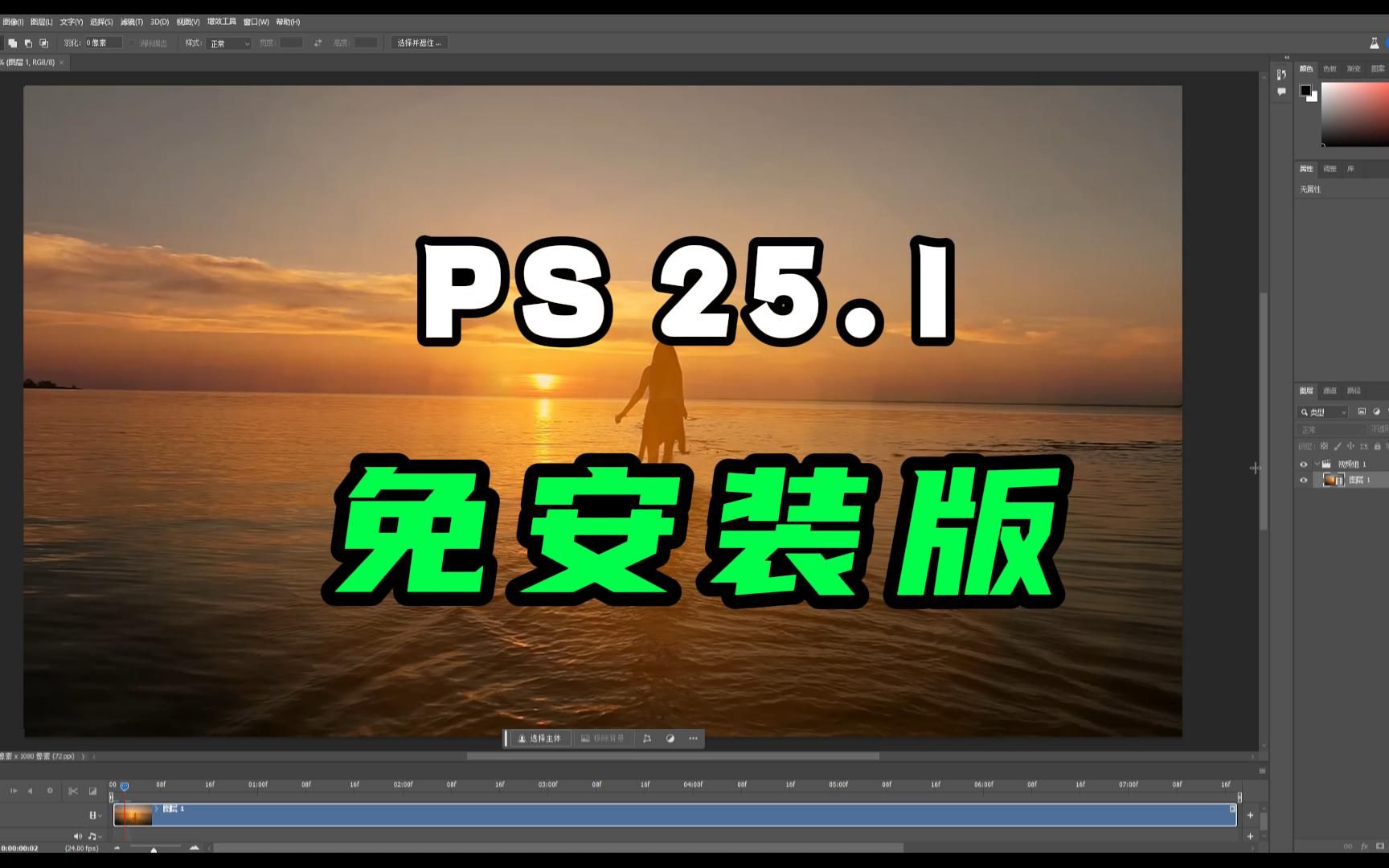Select the Add to selection icon
Viewport: 1389px width, 868px height.
pos(12,43)
